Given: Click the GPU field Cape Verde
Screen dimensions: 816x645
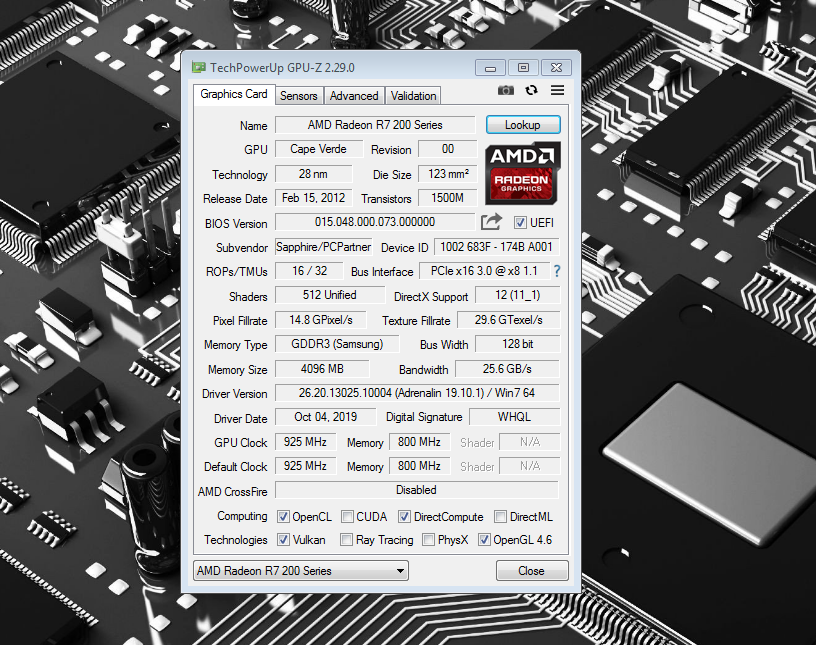Looking at the screenshot, I should 318,149.
